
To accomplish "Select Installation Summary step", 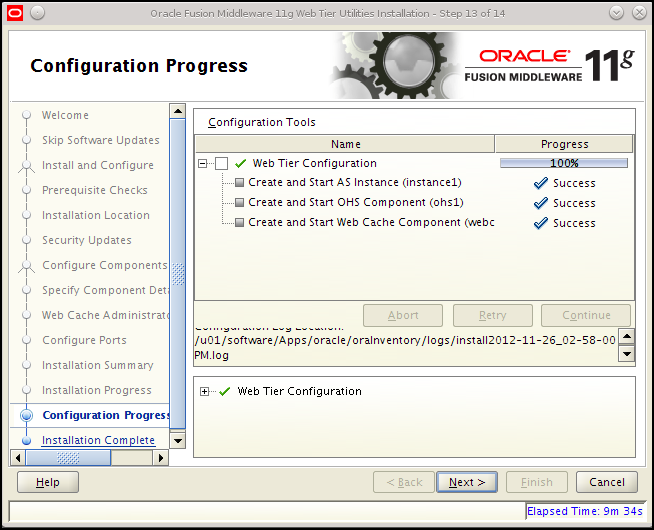I will [98, 365].
